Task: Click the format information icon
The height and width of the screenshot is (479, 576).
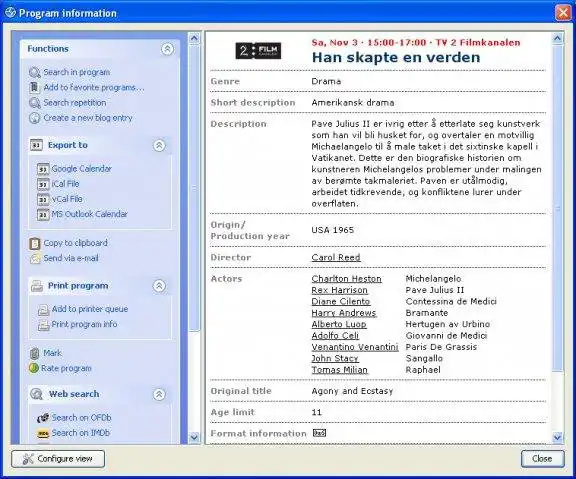Action: (319, 433)
